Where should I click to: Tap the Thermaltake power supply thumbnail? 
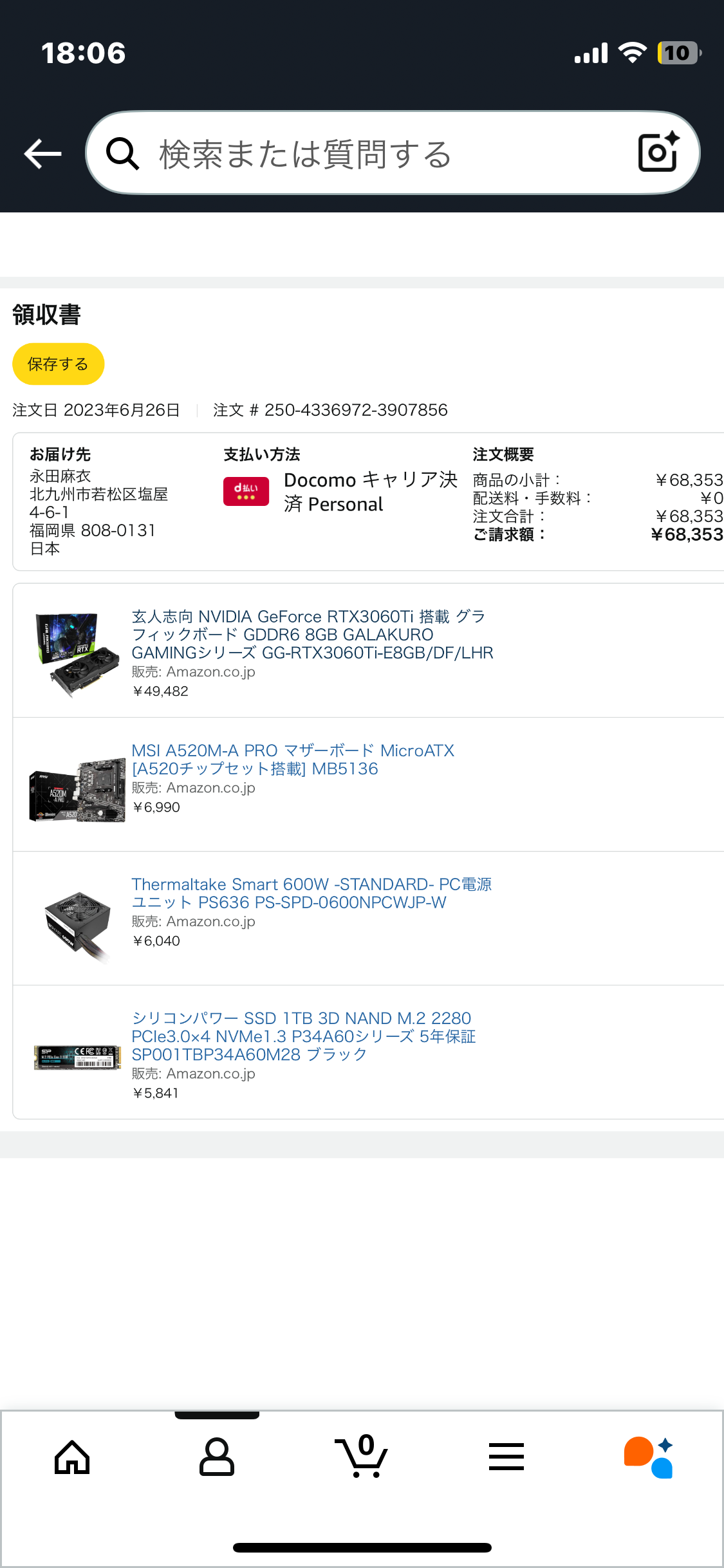tap(77, 926)
